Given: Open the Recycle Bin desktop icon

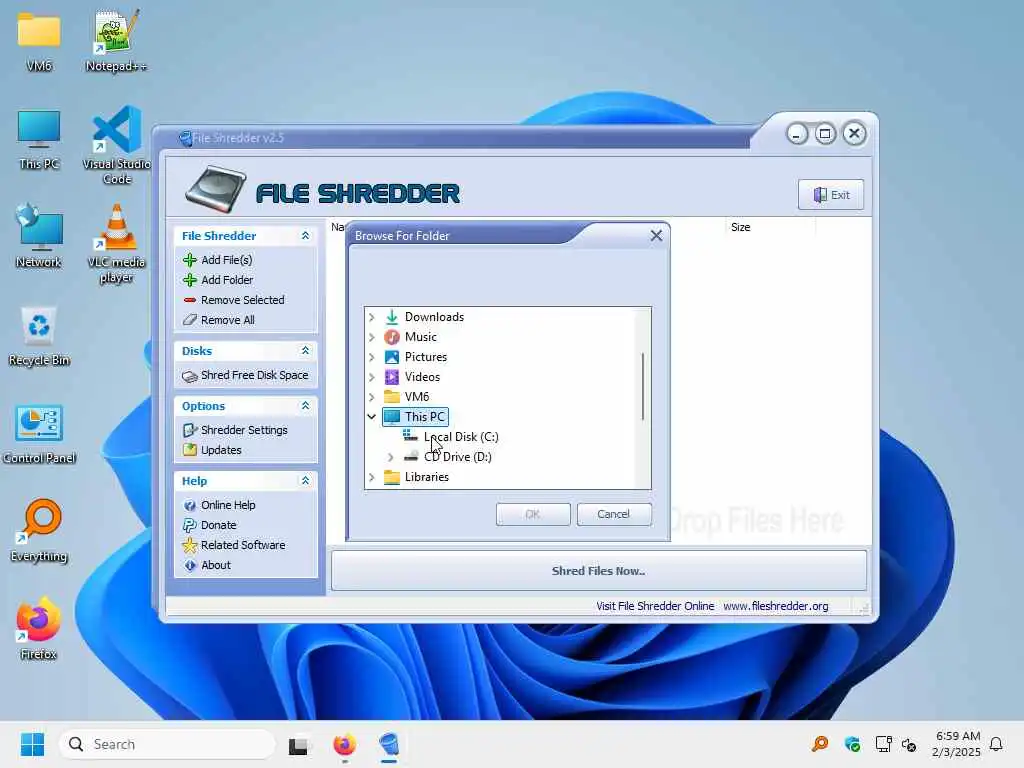Looking at the screenshot, I should (39, 336).
